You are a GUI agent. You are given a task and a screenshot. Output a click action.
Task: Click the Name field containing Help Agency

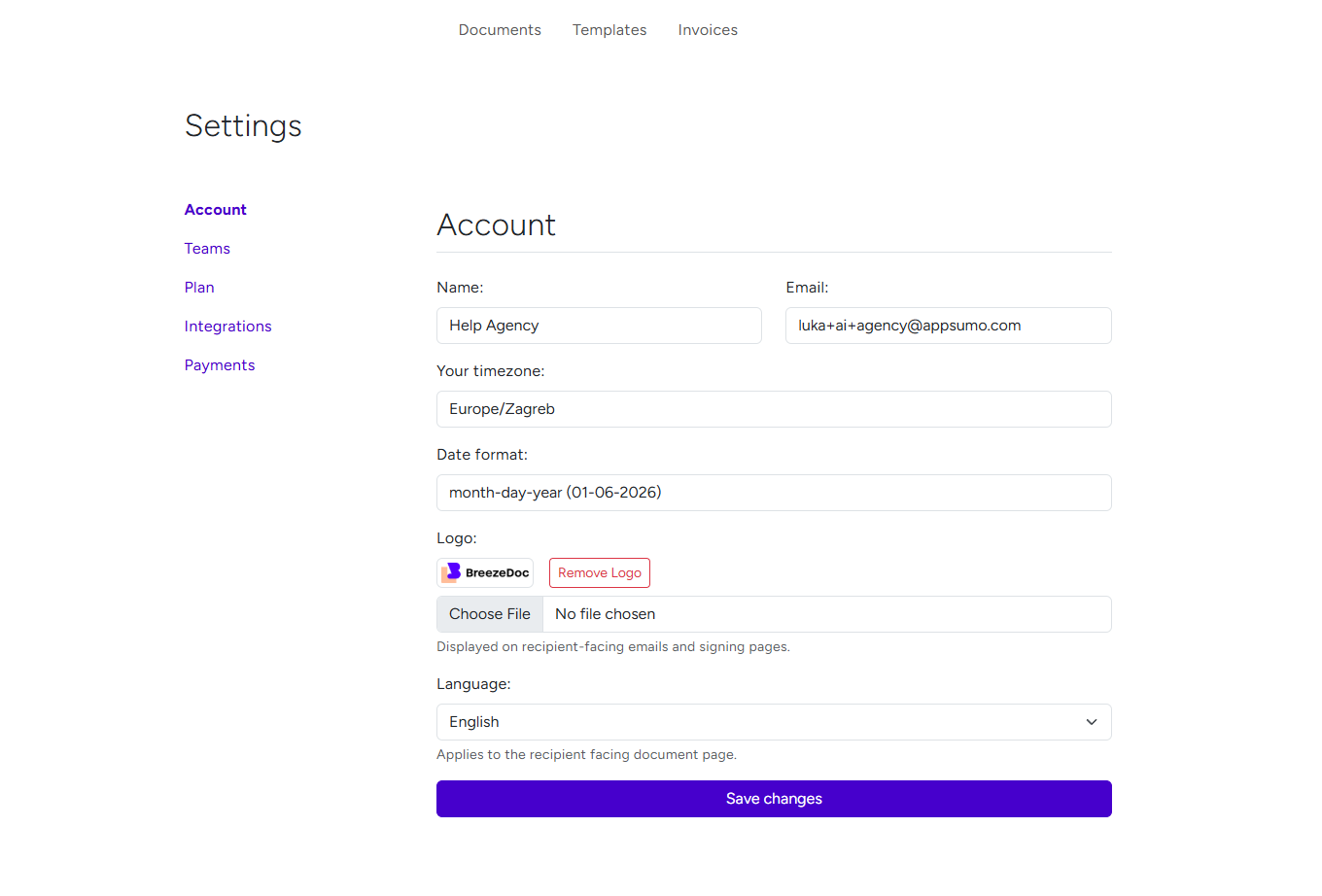click(599, 326)
